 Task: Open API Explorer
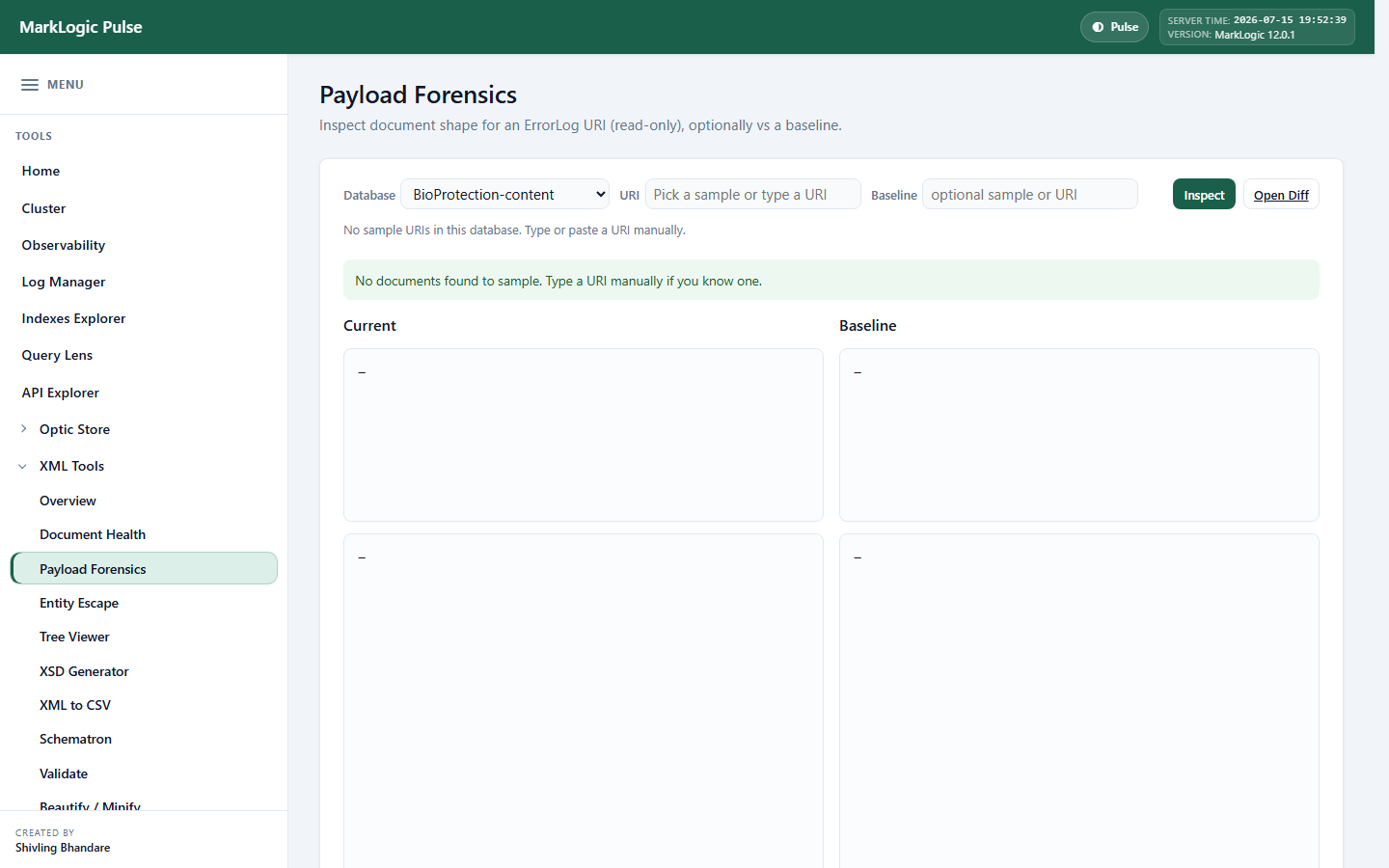point(60,393)
